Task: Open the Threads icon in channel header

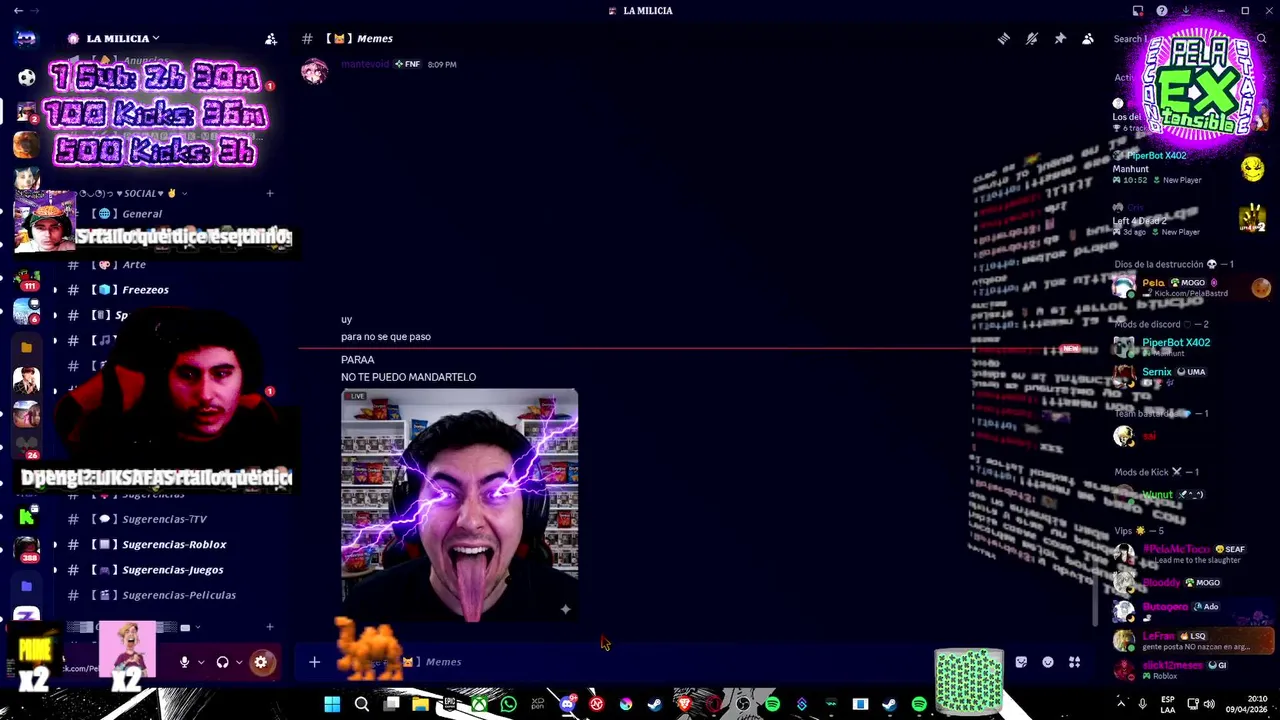Action: (x=1004, y=39)
